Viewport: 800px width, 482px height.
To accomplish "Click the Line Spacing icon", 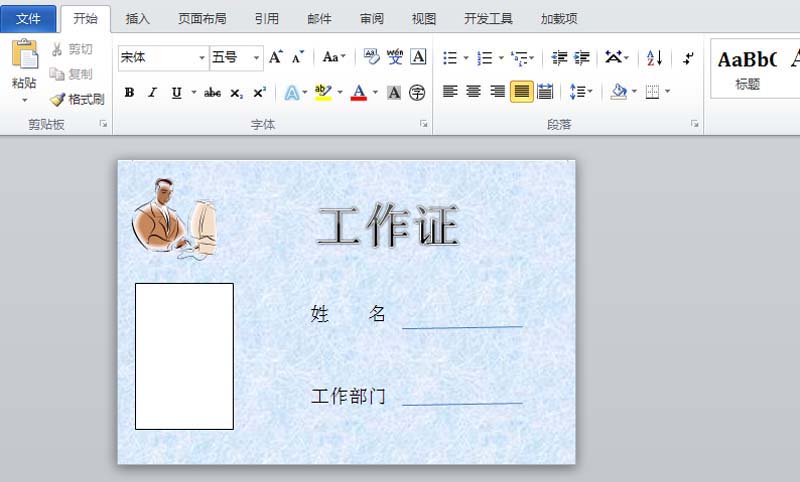I will click(577, 92).
